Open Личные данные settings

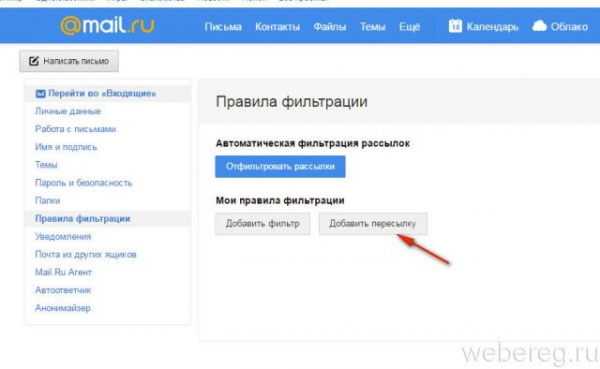[68, 111]
